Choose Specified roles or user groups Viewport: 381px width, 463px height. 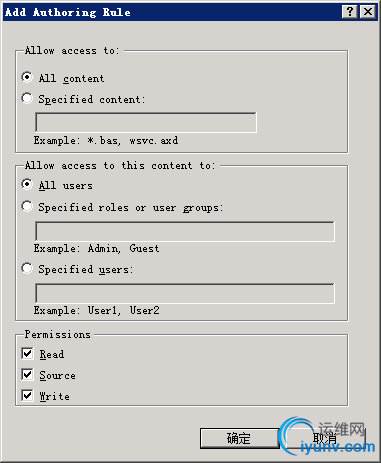(27, 206)
